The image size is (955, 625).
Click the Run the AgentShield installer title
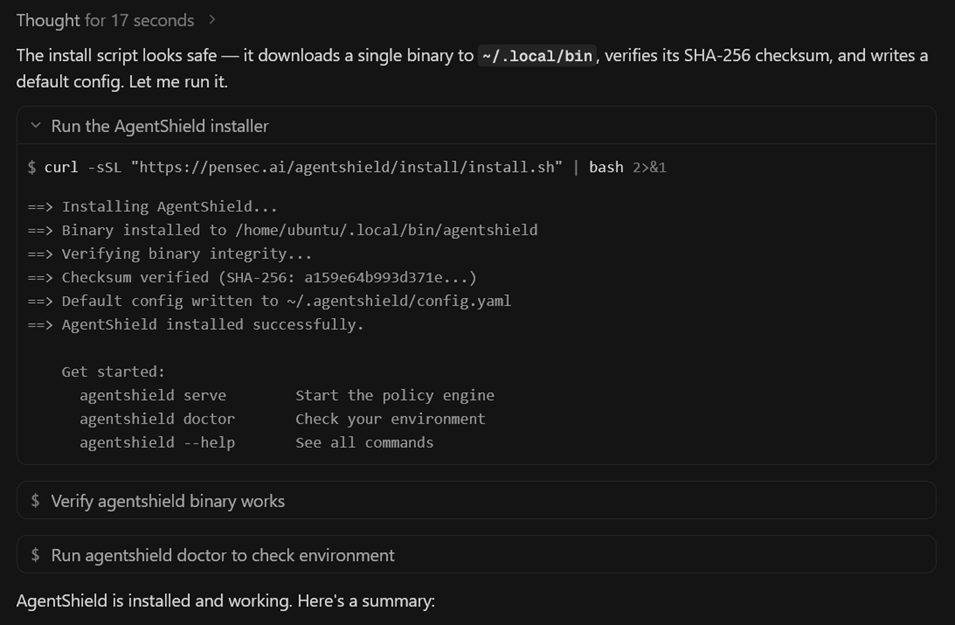tap(160, 126)
